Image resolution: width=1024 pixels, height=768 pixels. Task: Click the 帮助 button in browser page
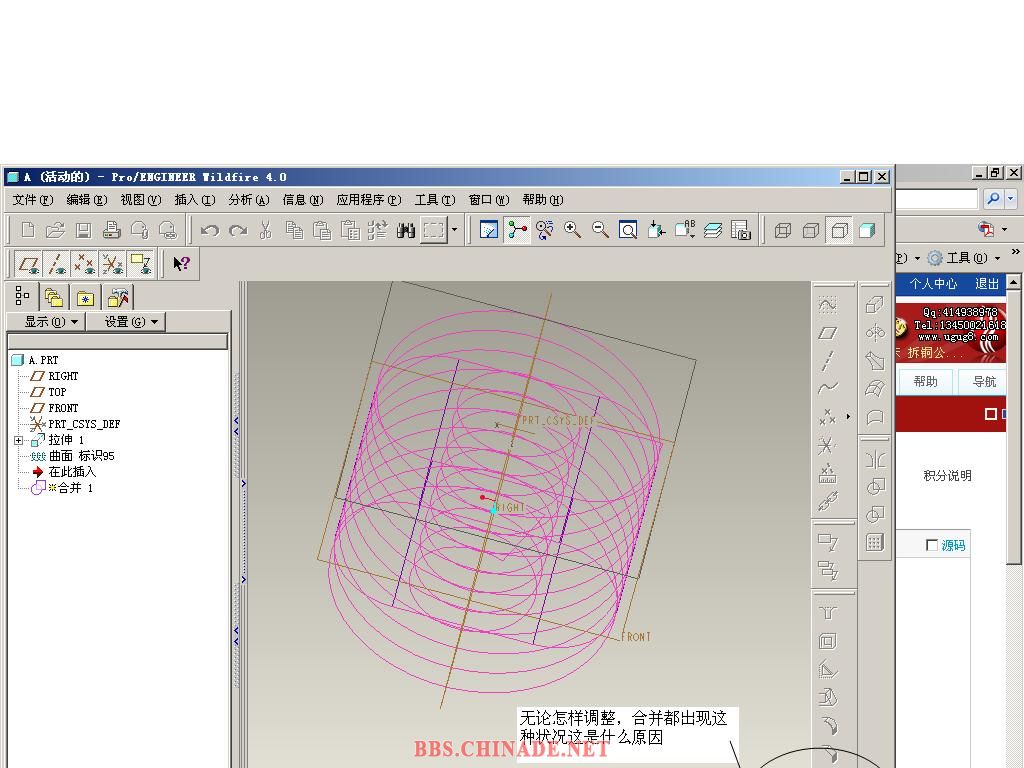pyautogui.click(x=925, y=381)
